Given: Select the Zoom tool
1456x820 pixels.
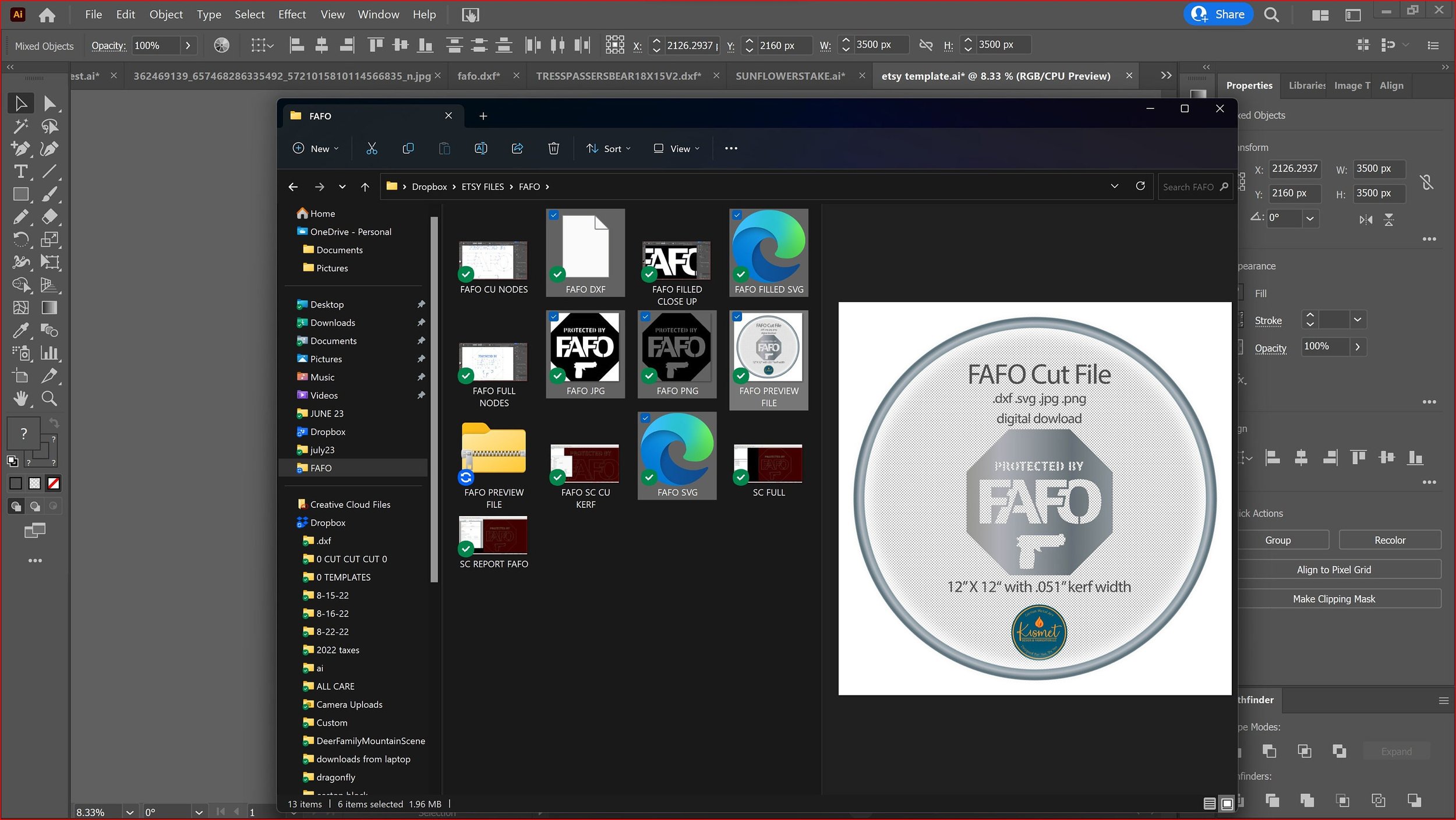Looking at the screenshot, I should click(50, 398).
